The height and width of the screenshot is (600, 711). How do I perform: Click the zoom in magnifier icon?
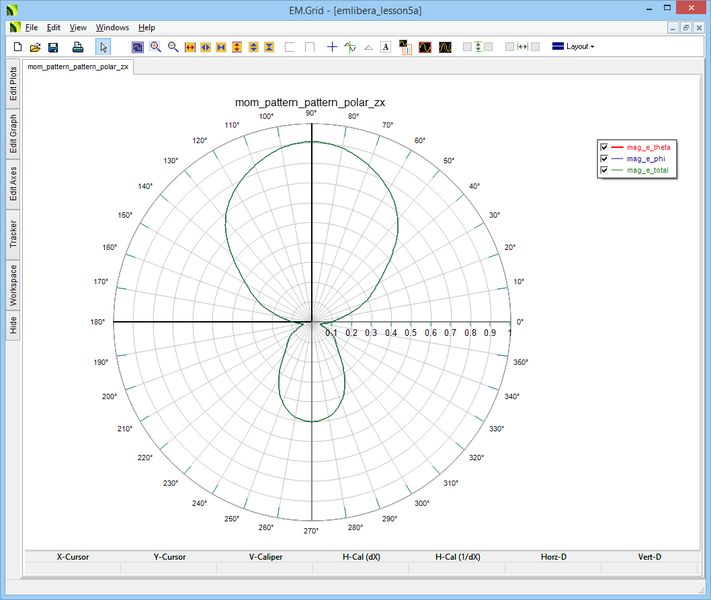(x=155, y=47)
